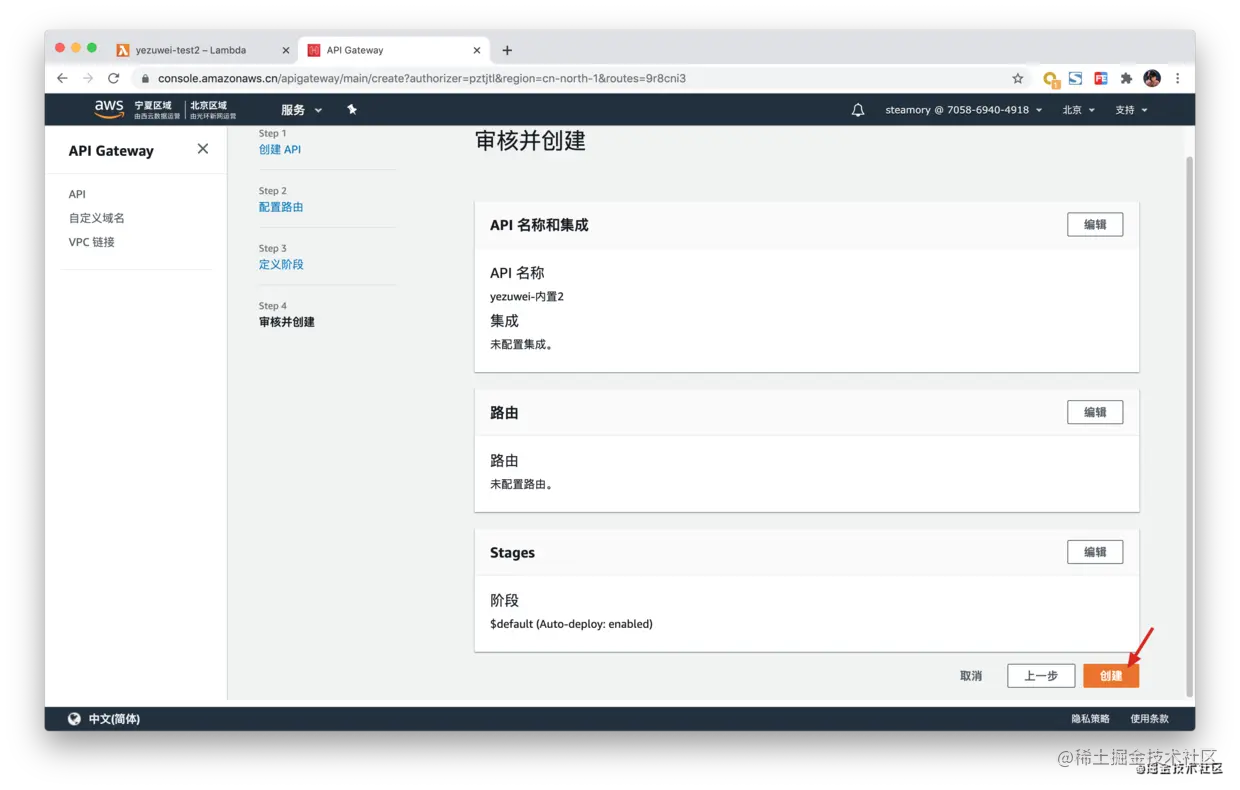Click the orange 创建 button
This screenshot has height=790, width=1240.
(x=1111, y=676)
